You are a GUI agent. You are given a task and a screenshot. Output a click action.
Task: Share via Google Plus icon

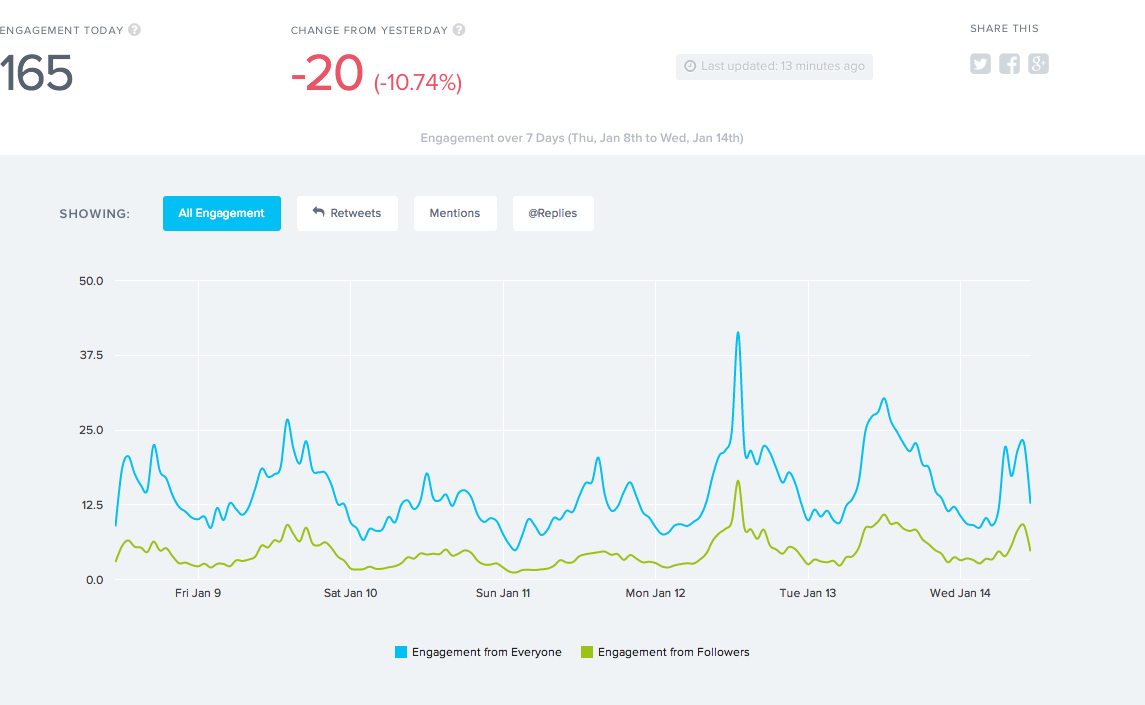[1038, 64]
